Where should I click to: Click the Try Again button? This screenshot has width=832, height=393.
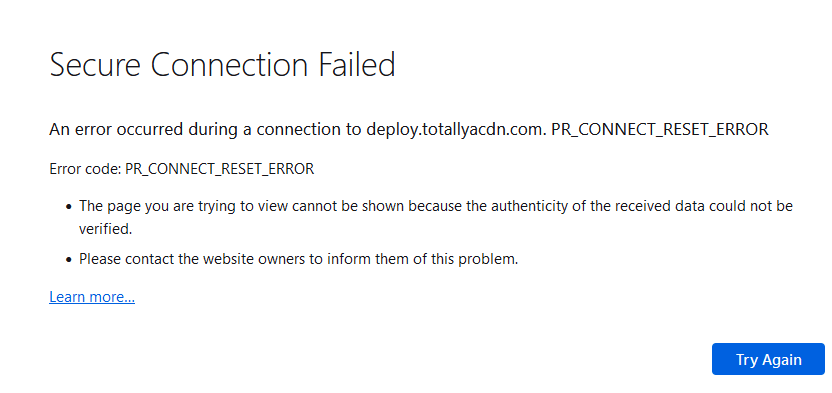click(x=768, y=359)
